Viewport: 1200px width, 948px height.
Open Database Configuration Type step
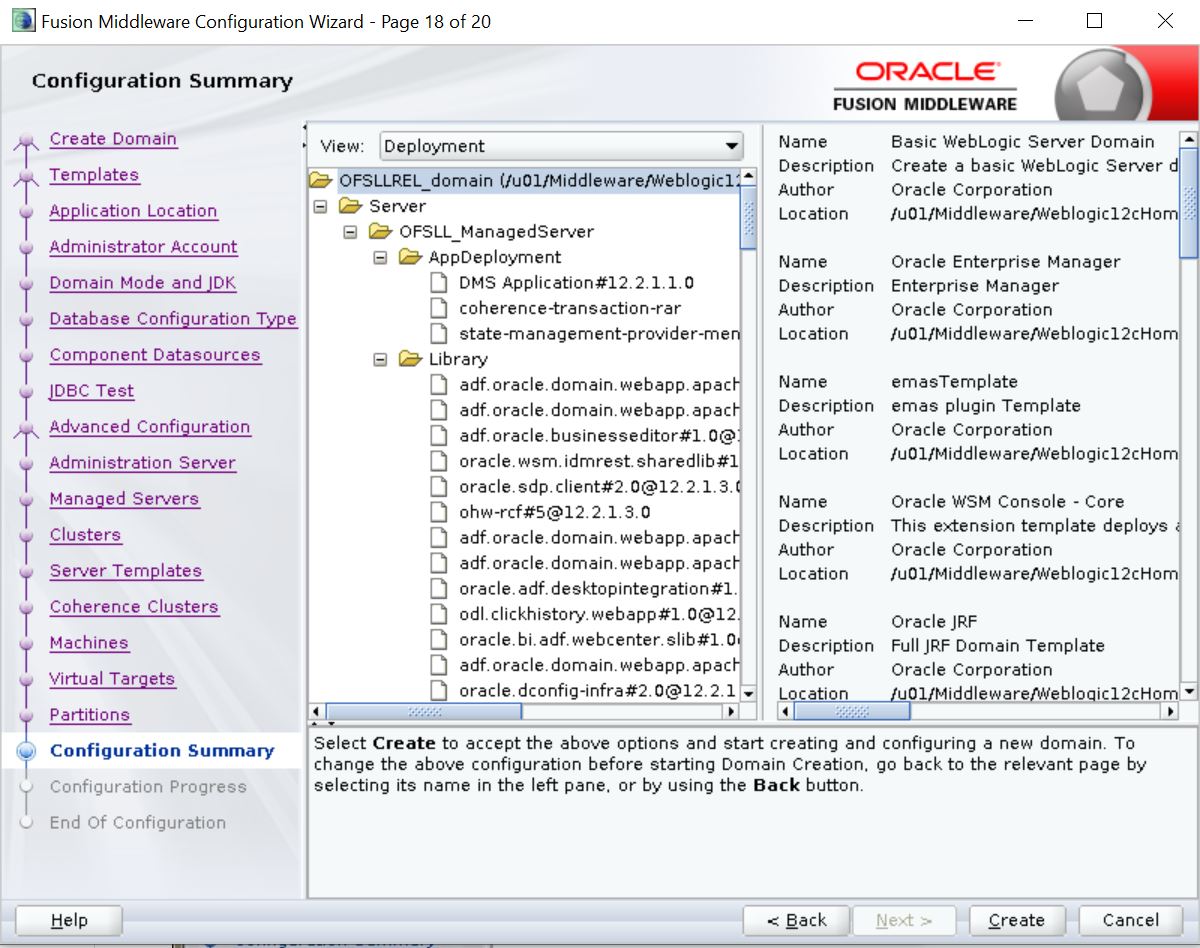[x=173, y=319]
